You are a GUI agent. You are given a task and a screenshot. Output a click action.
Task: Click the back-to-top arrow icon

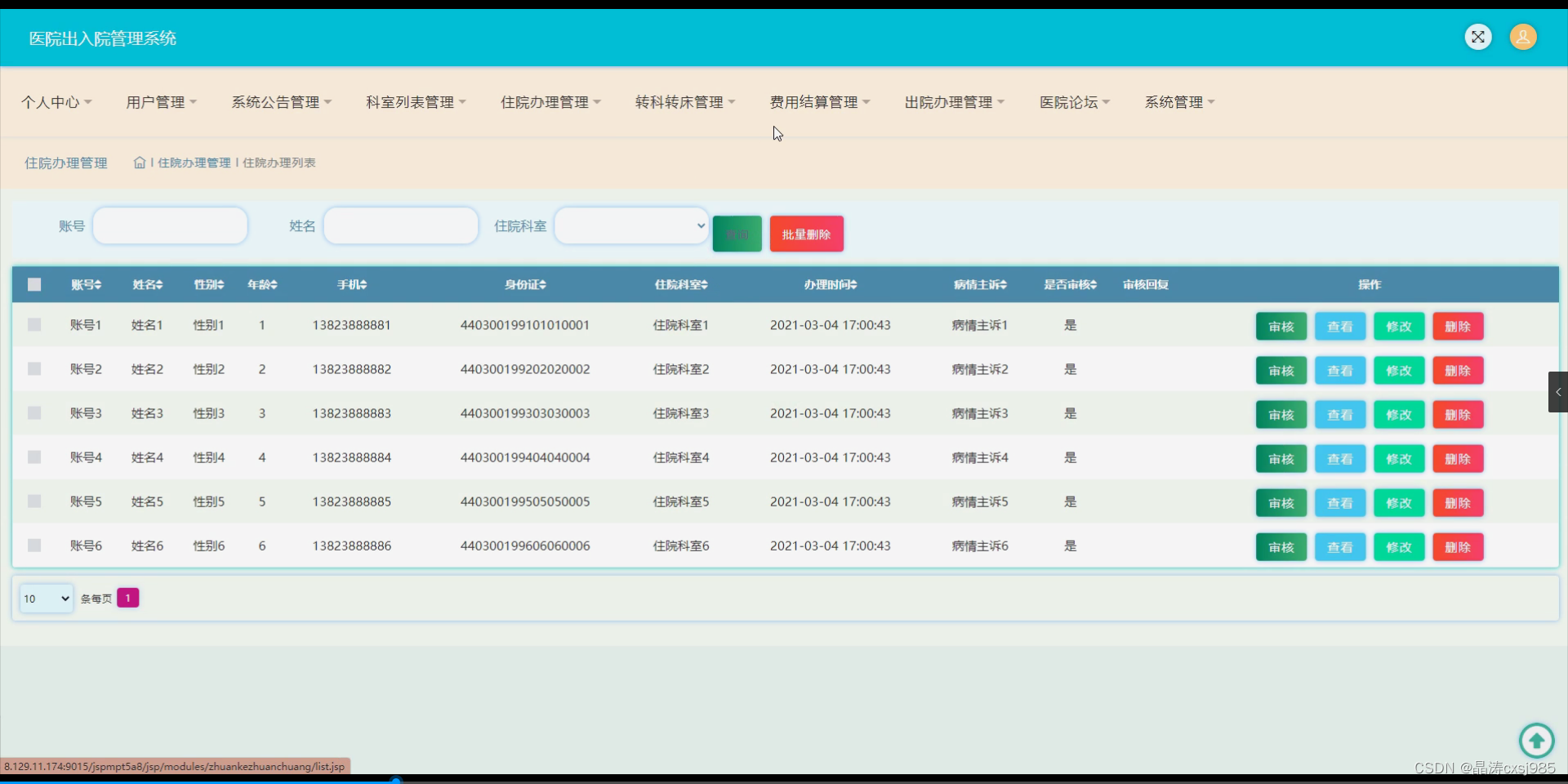pyautogui.click(x=1536, y=741)
